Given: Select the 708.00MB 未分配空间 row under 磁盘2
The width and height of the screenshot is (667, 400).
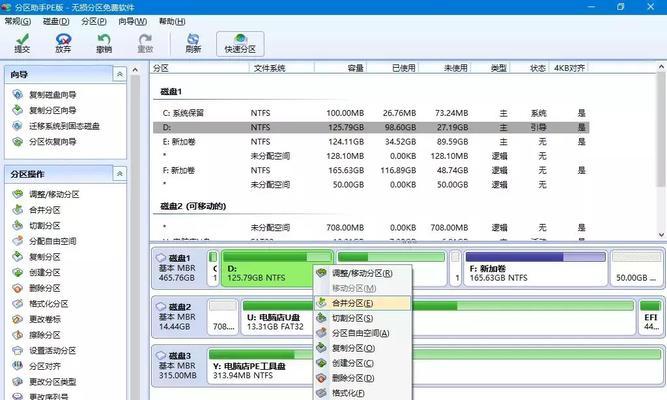Looking at the screenshot, I should [371, 228].
